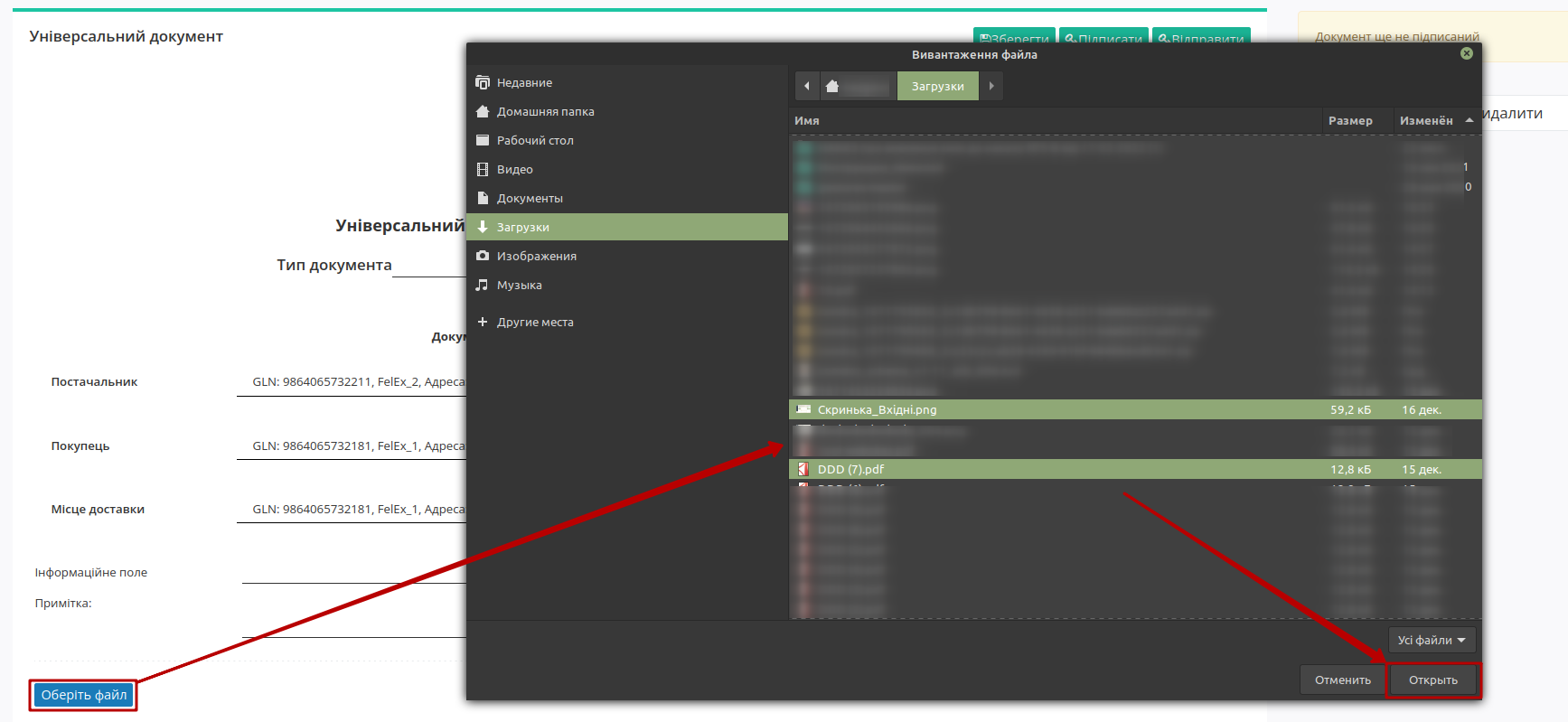Image resolution: width=1568 pixels, height=722 pixels.
Task: Close the Вивантаження файла dialog
Action: 1467,53
